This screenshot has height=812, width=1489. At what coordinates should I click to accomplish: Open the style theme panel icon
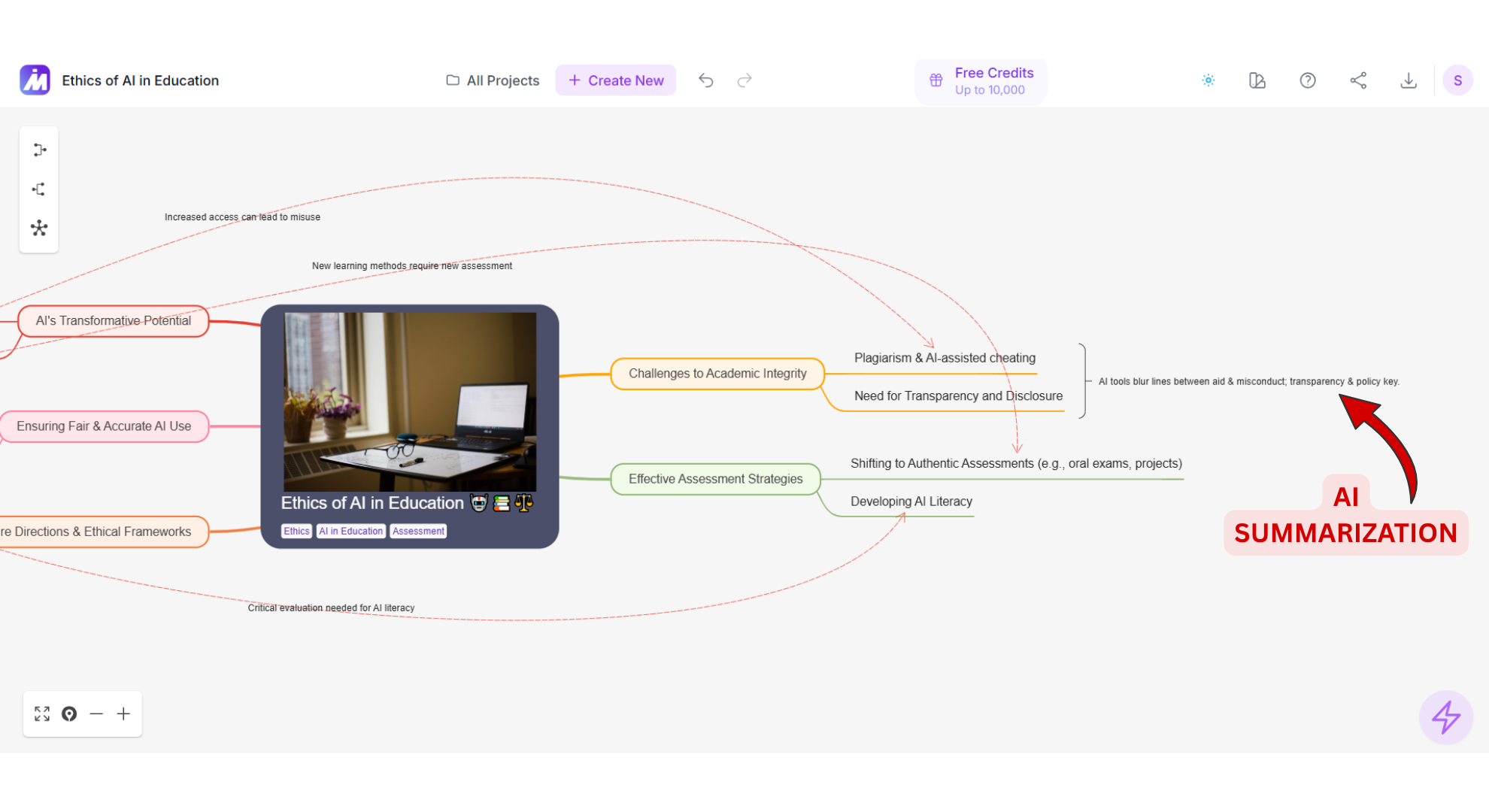click(1257, 80)
